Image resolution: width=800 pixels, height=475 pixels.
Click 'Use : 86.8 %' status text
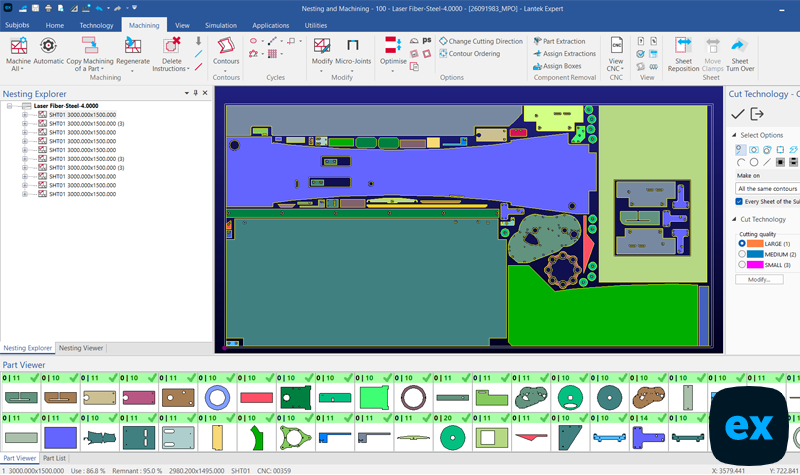tap(88, 470)
